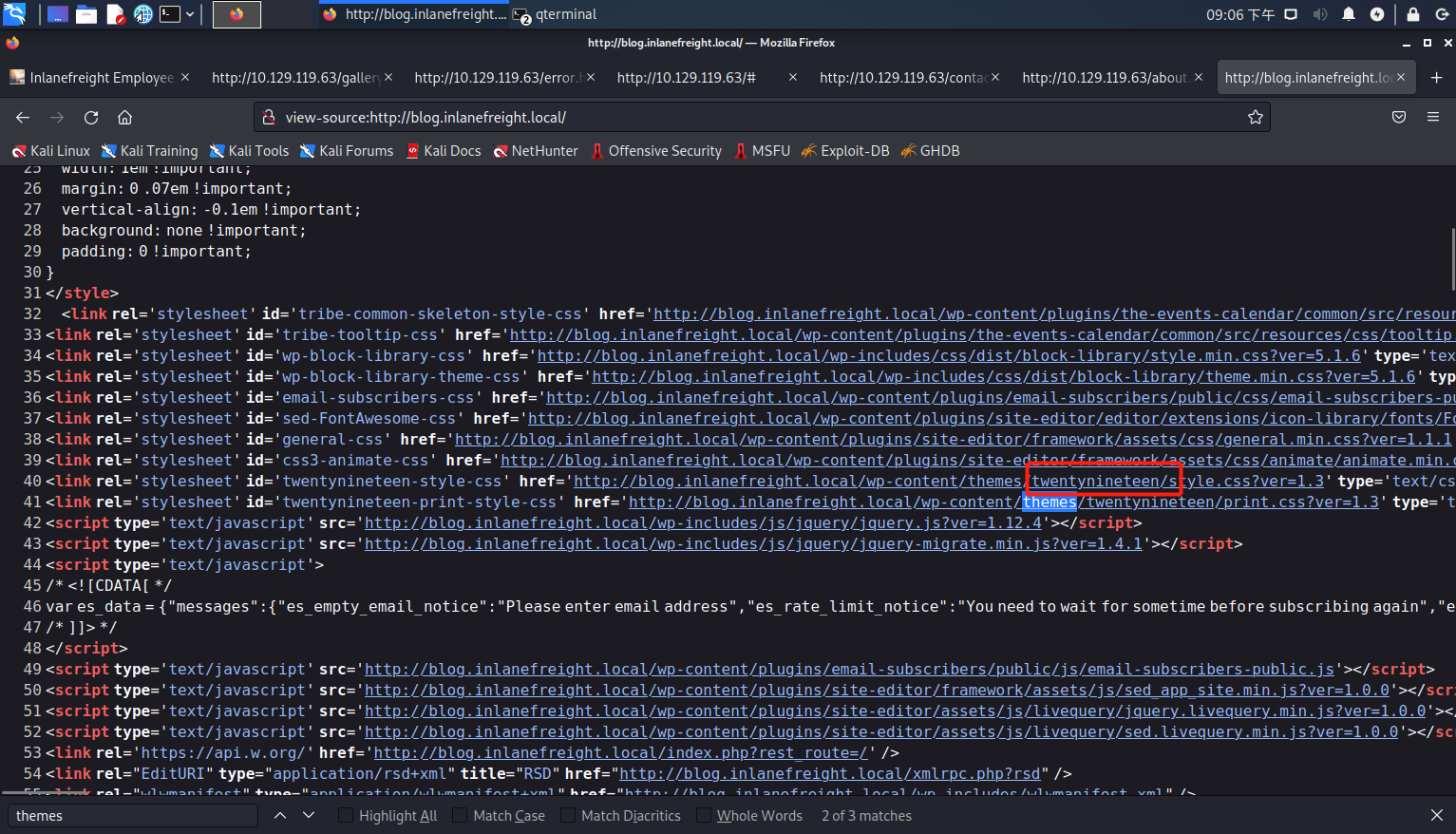The height and width of the screenshot is (834, 1456).
Task: Close the 10.129.119.63/gallery tab
Action: click(x=388, y=77)
